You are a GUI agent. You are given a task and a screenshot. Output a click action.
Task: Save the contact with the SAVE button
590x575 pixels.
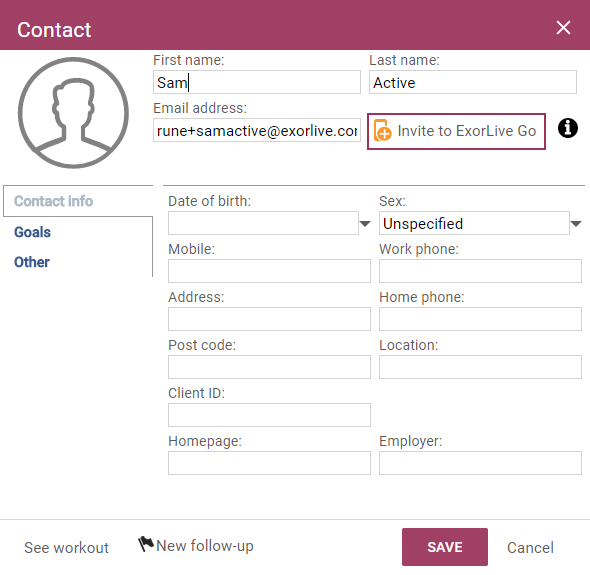(x=445, y=547)
